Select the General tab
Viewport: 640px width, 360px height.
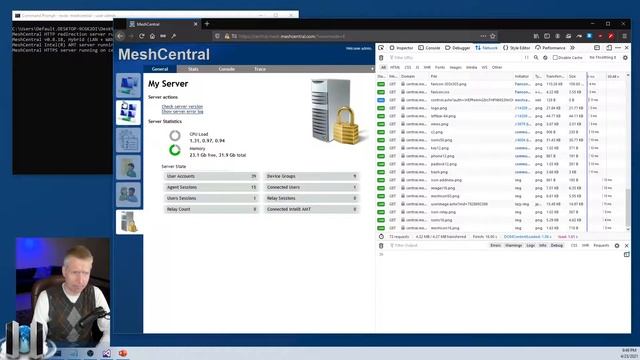(x=160, y=69)
